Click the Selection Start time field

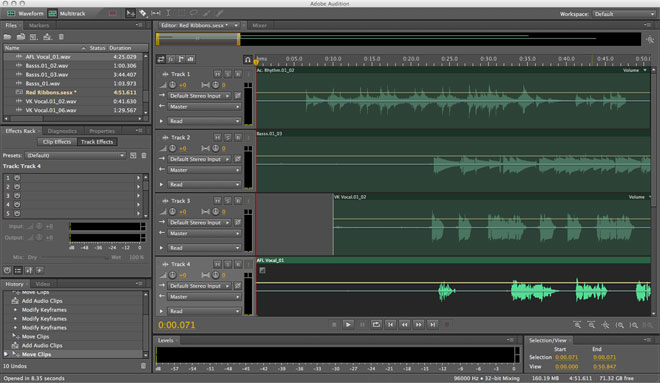(x=567, y=357)
